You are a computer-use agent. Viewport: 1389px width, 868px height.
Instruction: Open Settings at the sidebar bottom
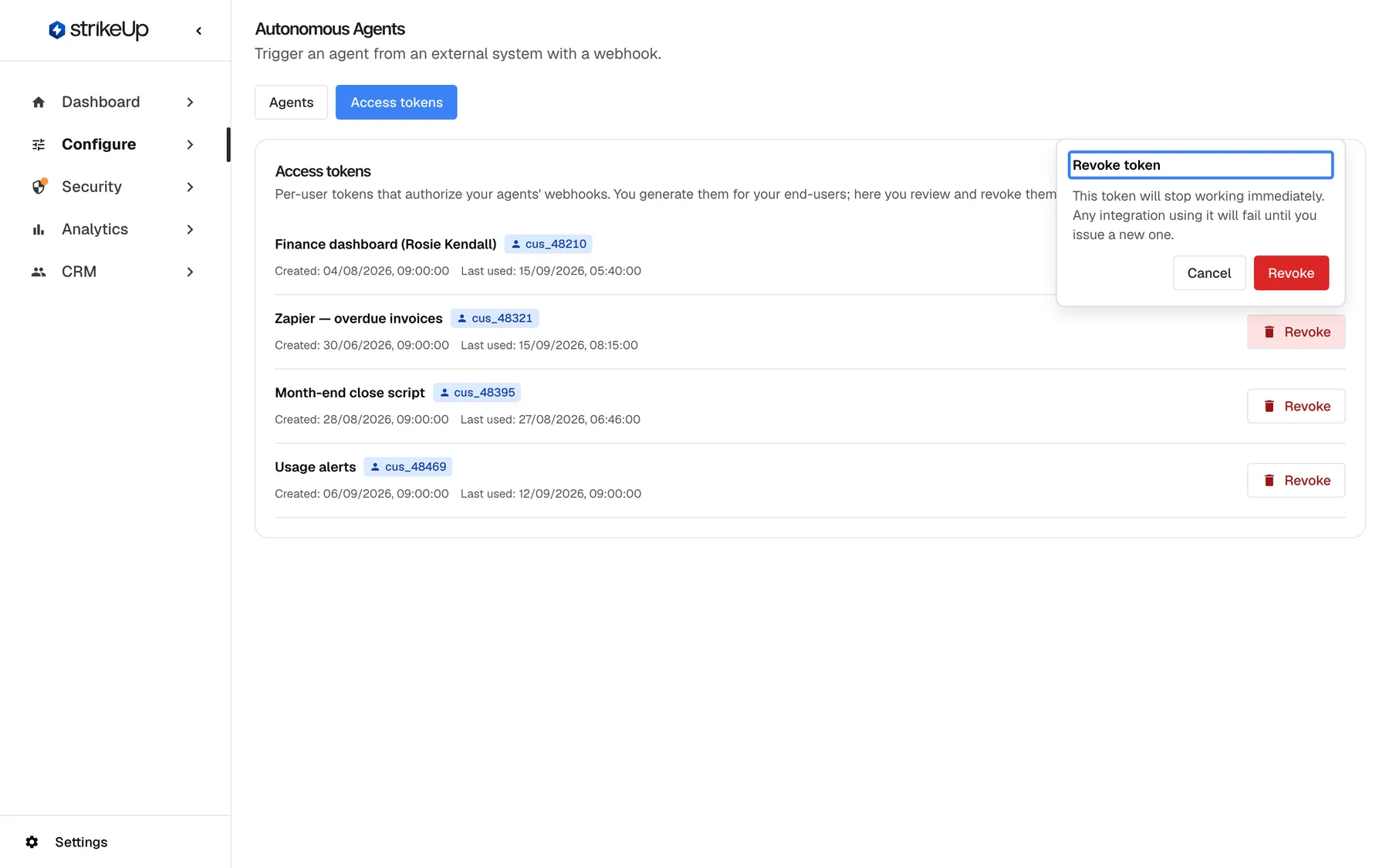(81, 842)
